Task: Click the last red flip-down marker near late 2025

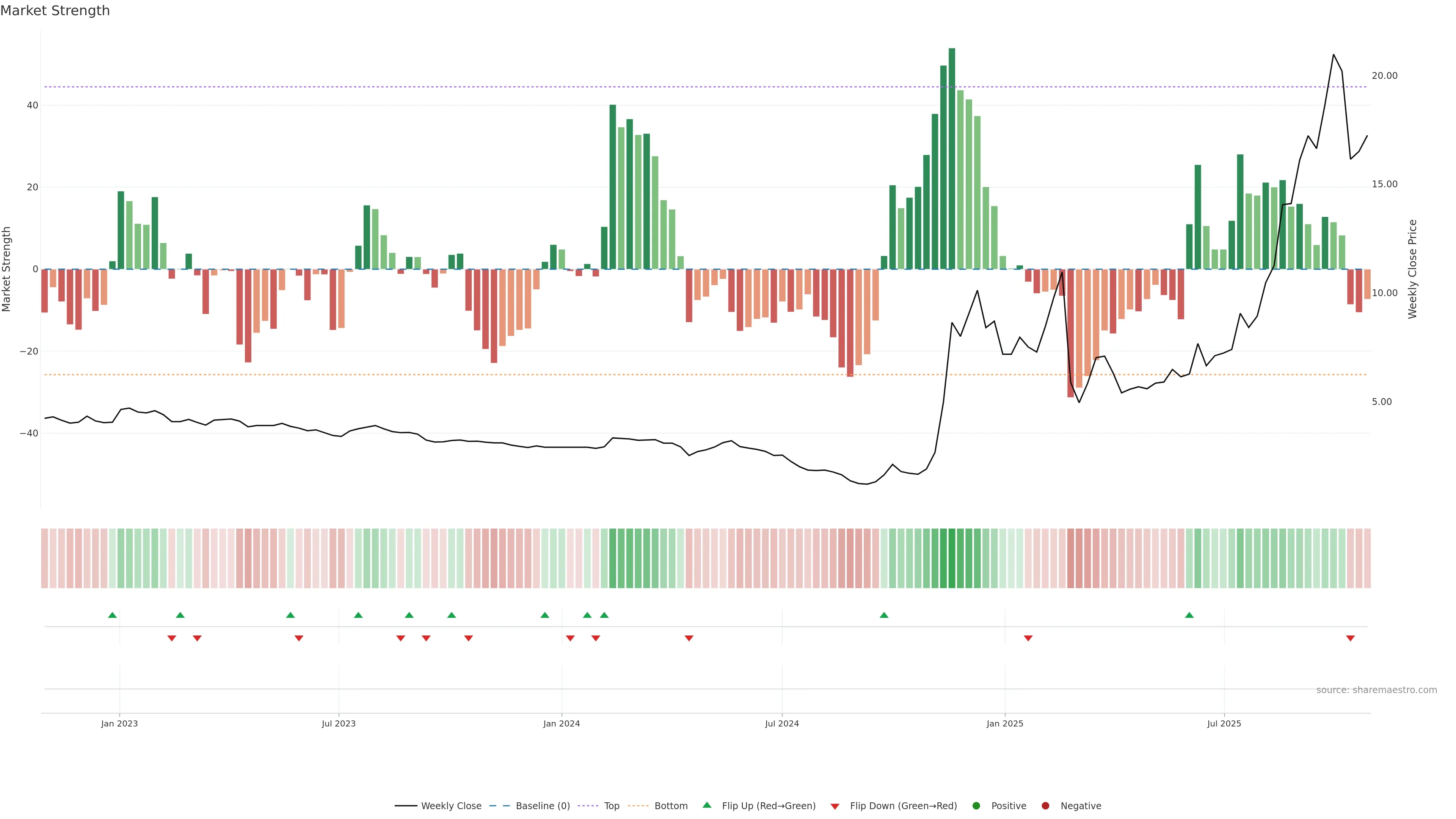Action: pyautogui.click(x=1350, y=638)
